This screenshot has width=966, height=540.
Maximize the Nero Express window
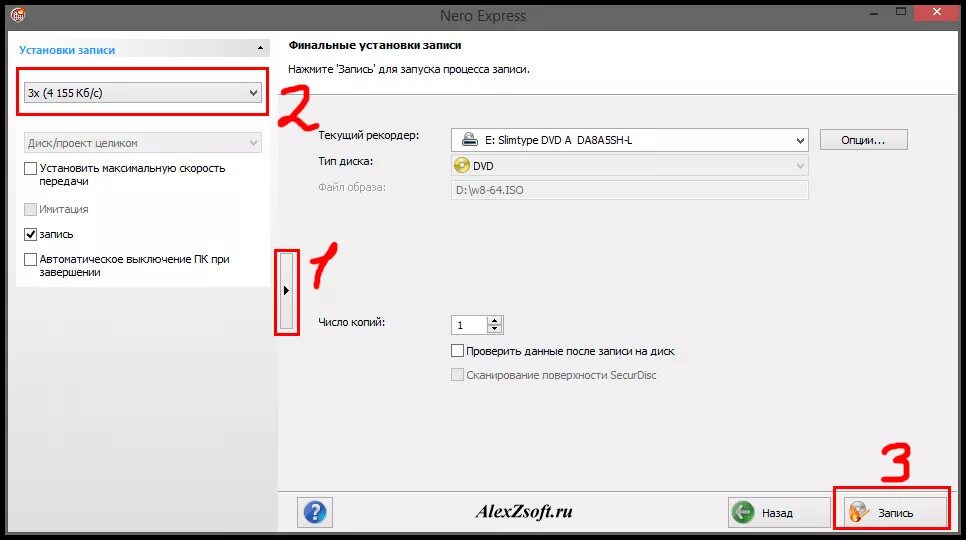(x=901, y=12)
